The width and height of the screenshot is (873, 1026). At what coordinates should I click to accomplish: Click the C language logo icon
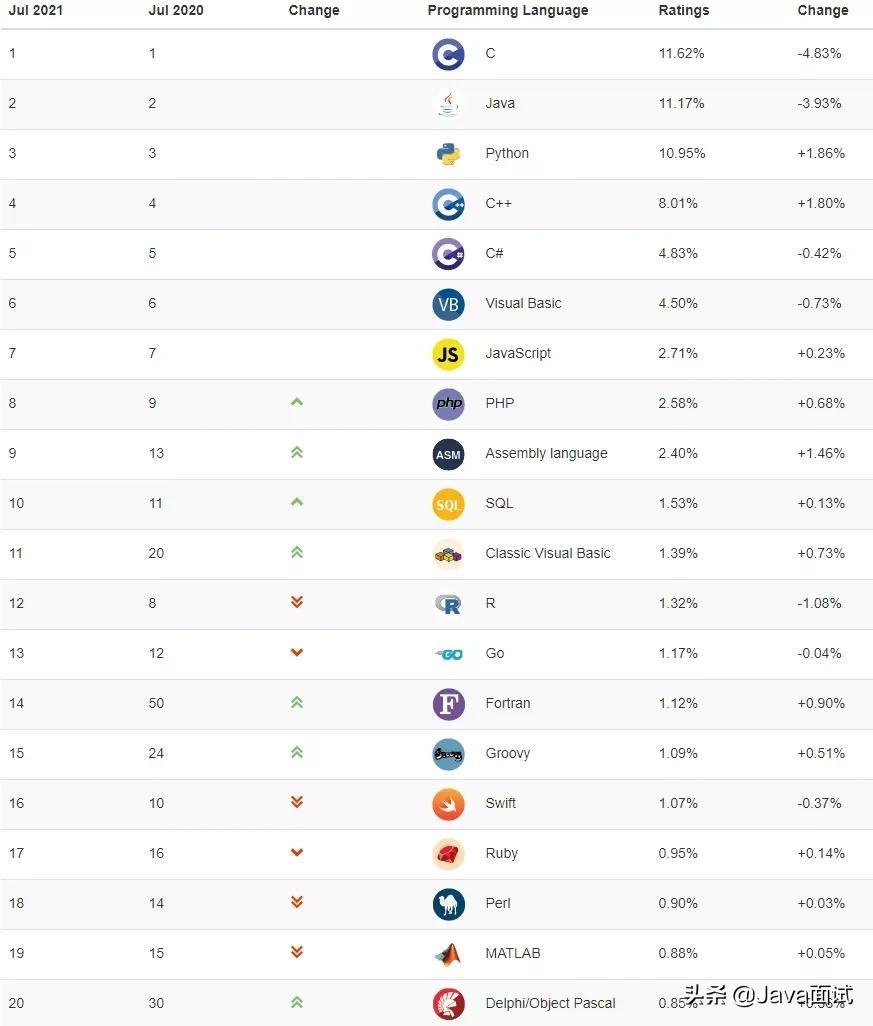point(448,54)
